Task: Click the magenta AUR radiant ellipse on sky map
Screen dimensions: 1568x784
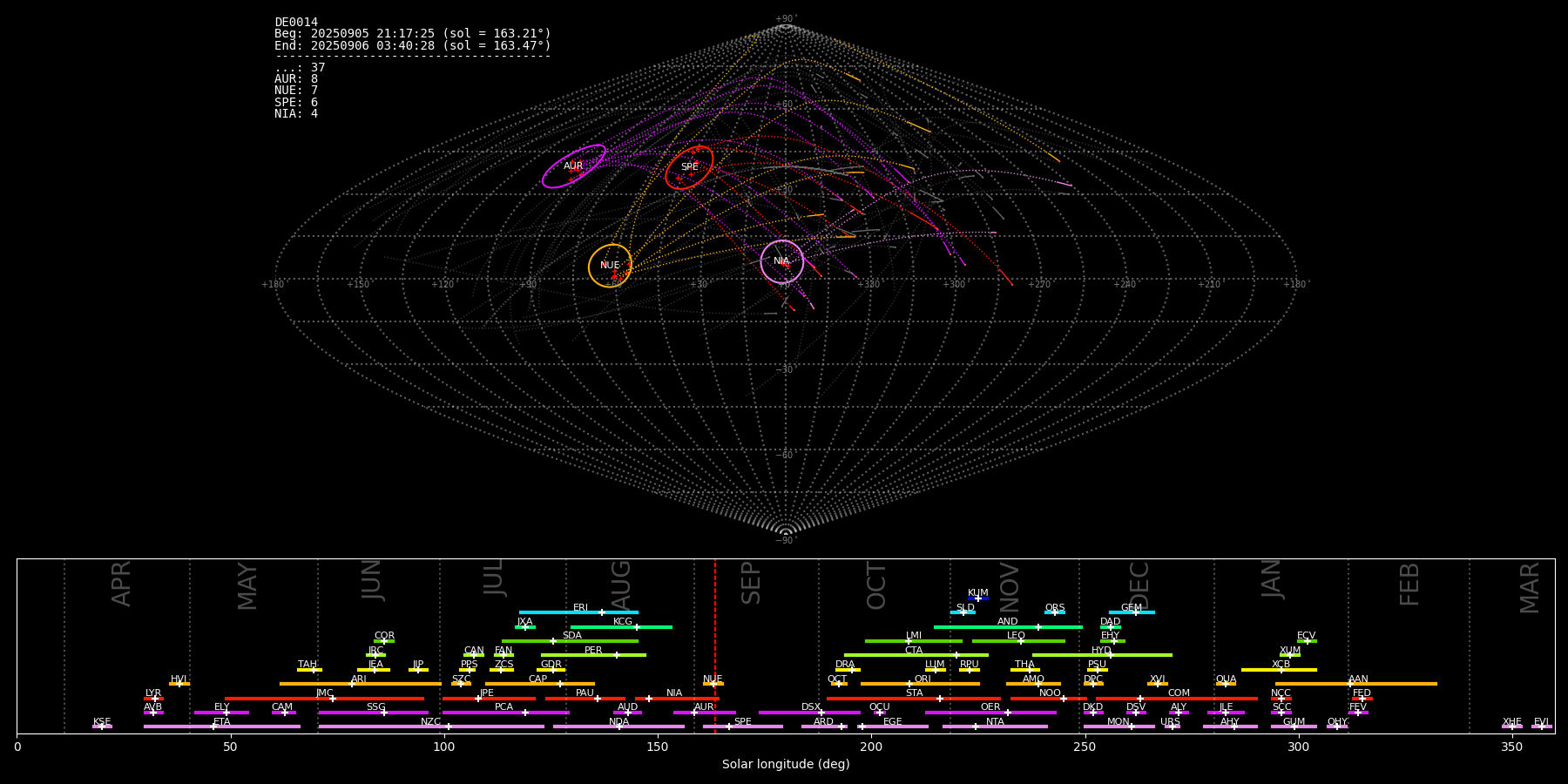Action: (x=573, y=166)
